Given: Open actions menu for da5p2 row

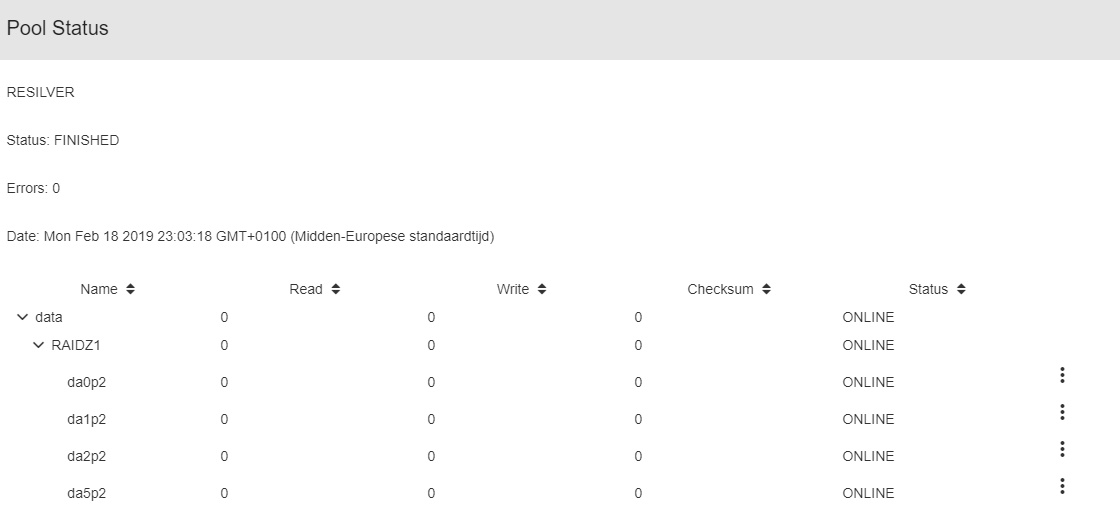Looking at the screenshot, I should [x=1062, y=486].
